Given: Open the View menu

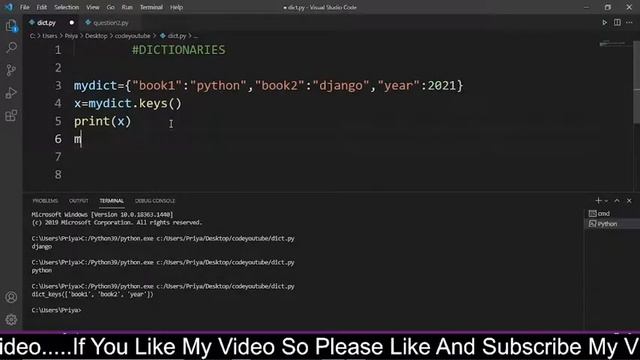Looking at the screenshot, I should [93, 7].
